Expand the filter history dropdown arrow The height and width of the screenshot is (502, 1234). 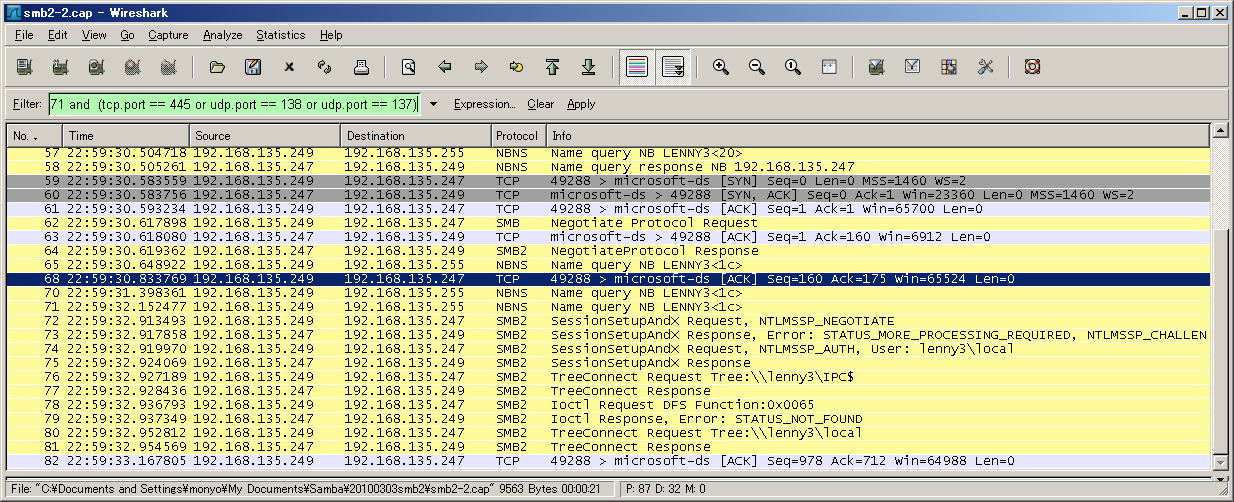(433, 104)
